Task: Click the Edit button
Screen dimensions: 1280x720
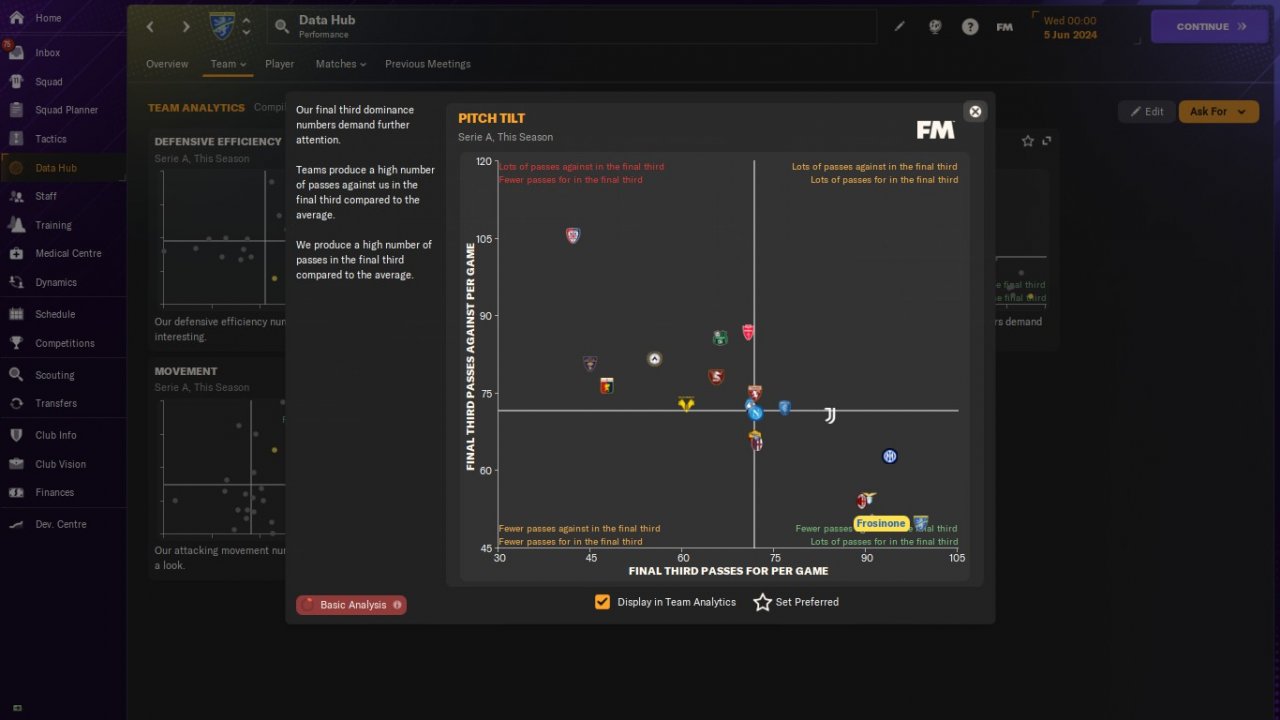Action: [x=1146, y=112]
